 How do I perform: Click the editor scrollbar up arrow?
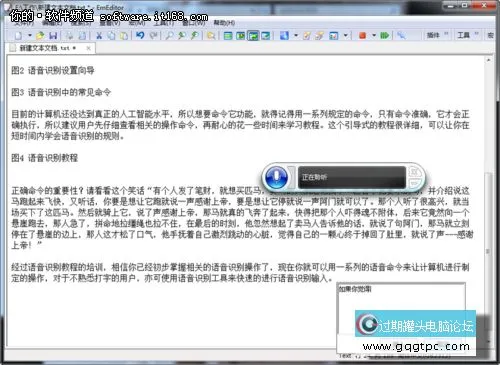click(x=488, y=60)
